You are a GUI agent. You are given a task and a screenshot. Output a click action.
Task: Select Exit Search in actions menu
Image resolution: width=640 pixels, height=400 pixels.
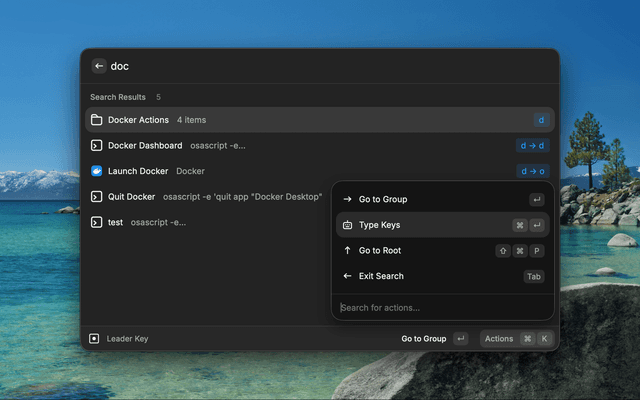point(381,276)
